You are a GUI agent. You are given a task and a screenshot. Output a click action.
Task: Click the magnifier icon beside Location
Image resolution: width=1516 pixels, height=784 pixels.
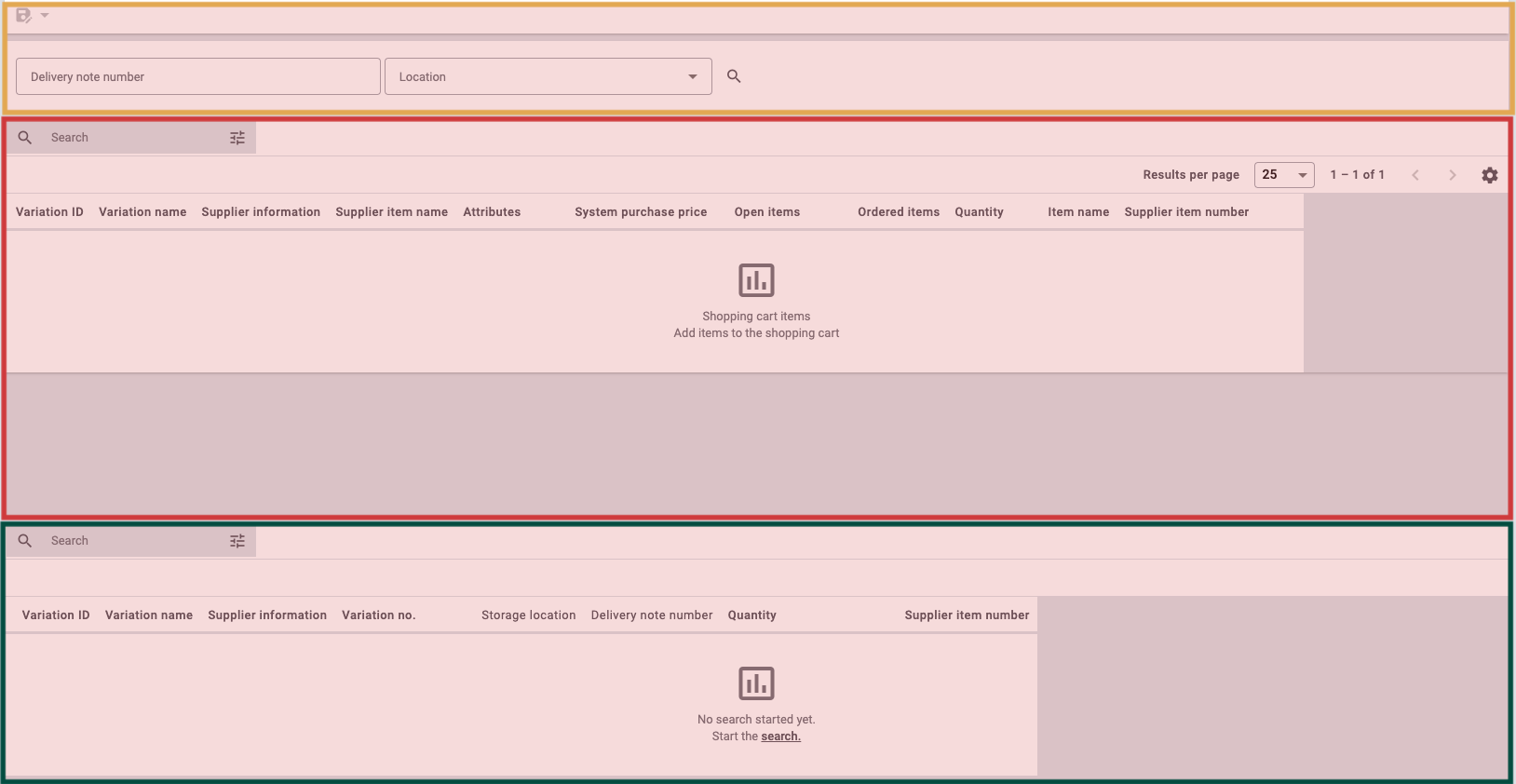(x=734, y=76)
